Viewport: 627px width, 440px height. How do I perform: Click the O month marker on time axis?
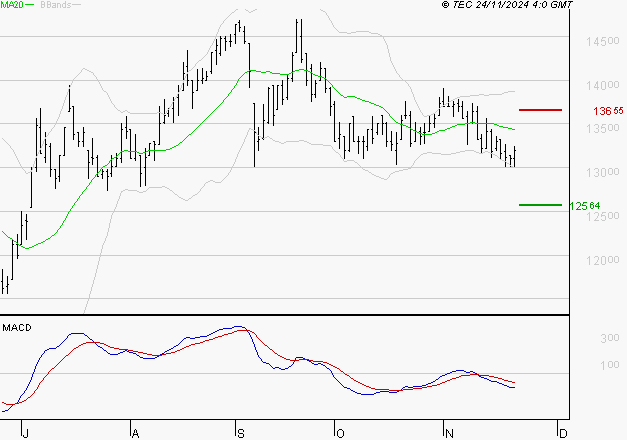340,433
